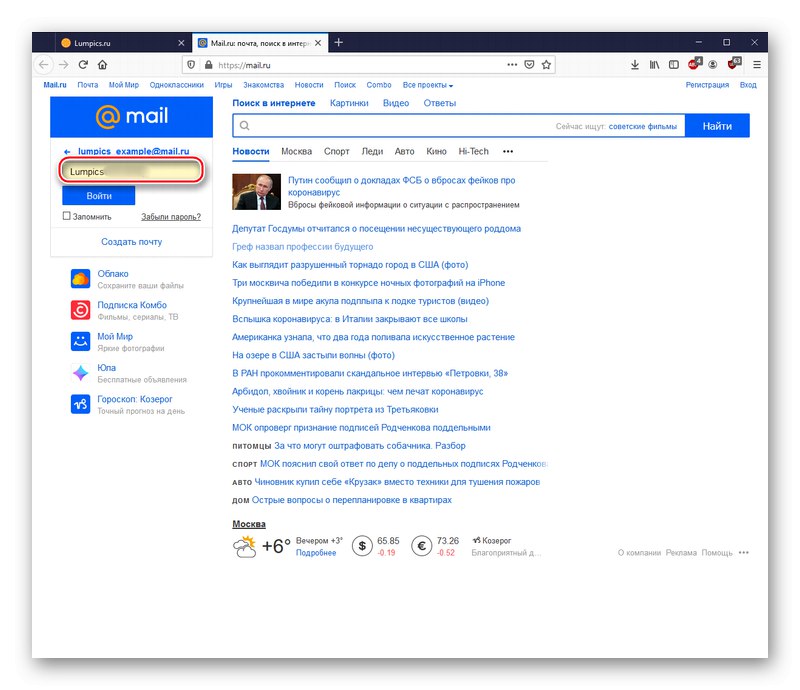800x690 pixels.
Task: Open the Спорт news tab
Action: tap(337, 152)
